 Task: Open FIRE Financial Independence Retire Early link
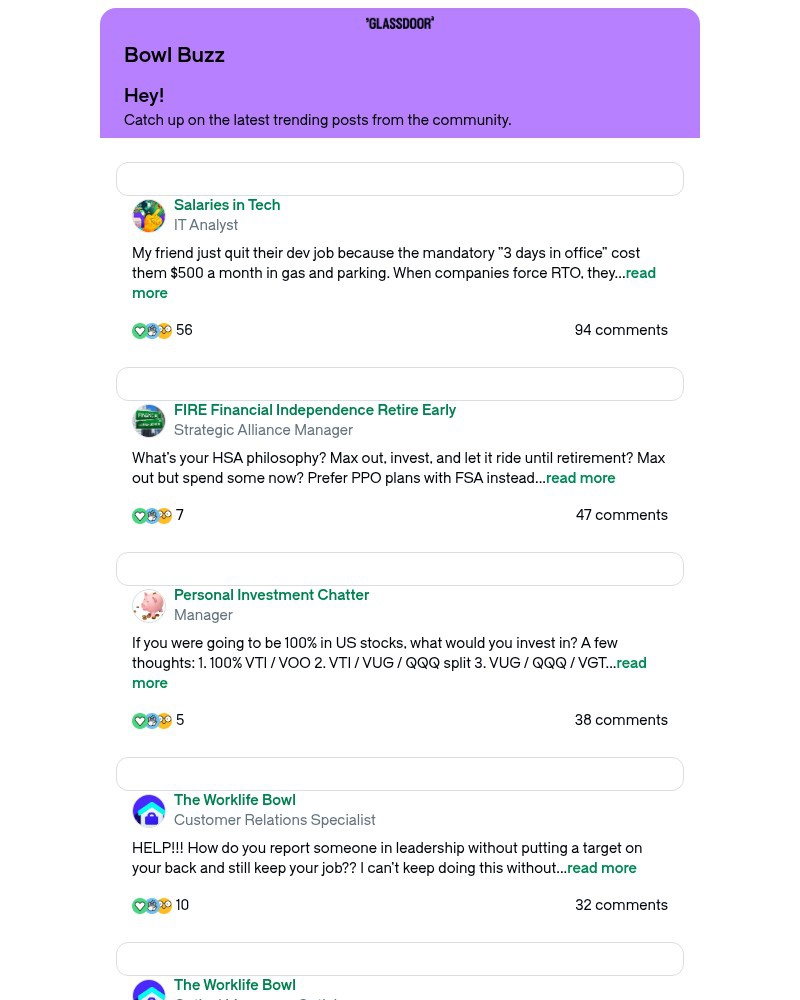pos(314,410)
